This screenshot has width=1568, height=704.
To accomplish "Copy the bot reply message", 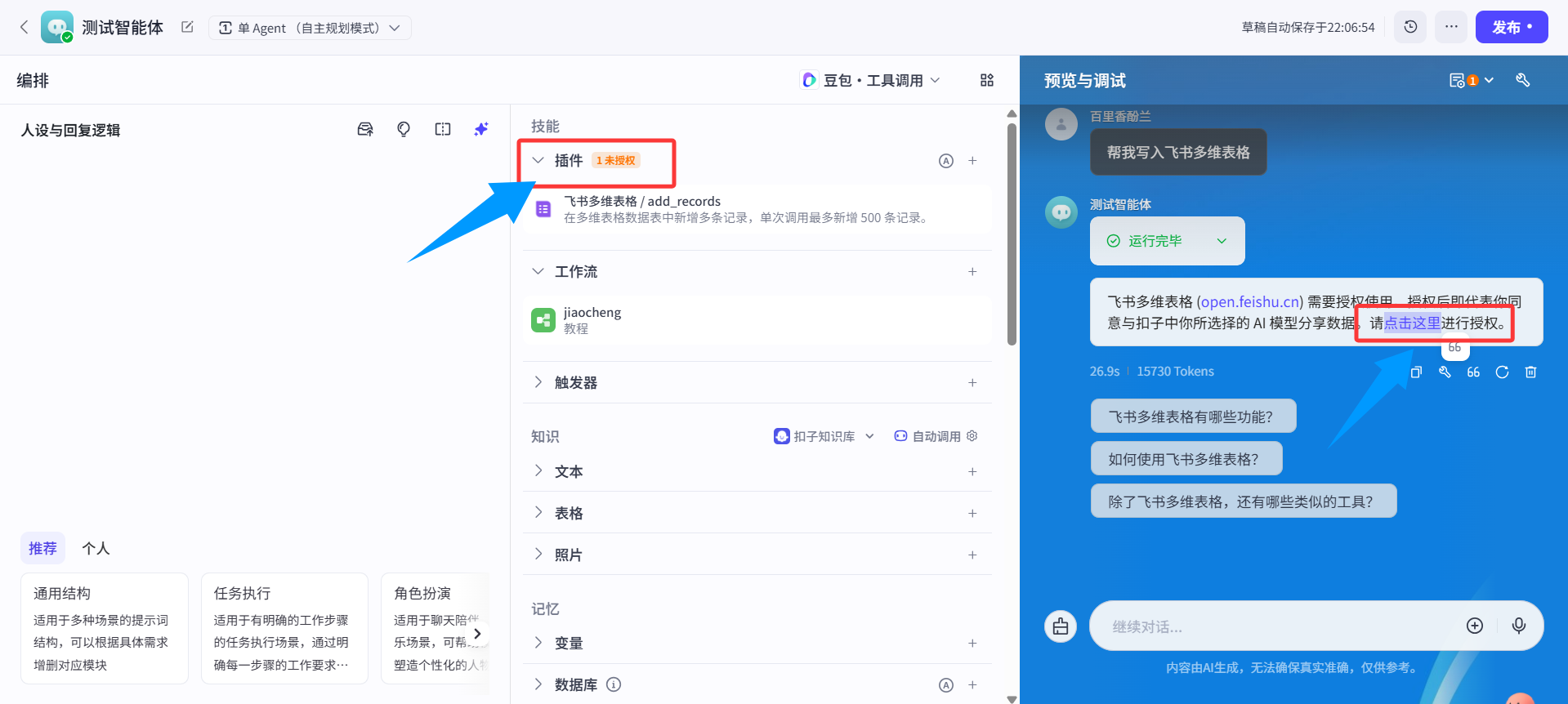I will (x=1416, y=372).
